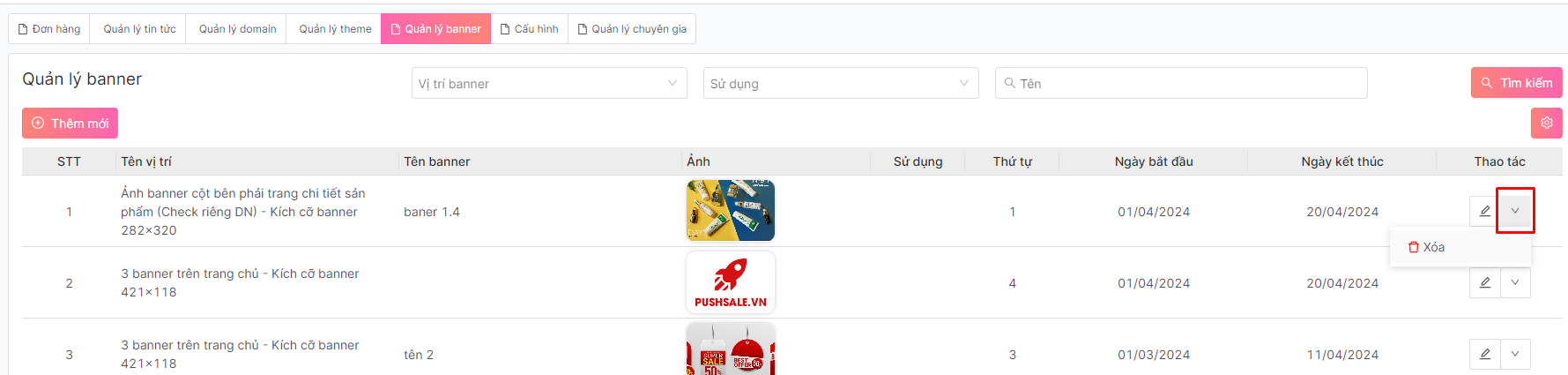Viewport: 1568px width, 375px height.
Task: Collapse the open action chevron for row 1
Action: pyautogui.click(x=1515, y=211)
